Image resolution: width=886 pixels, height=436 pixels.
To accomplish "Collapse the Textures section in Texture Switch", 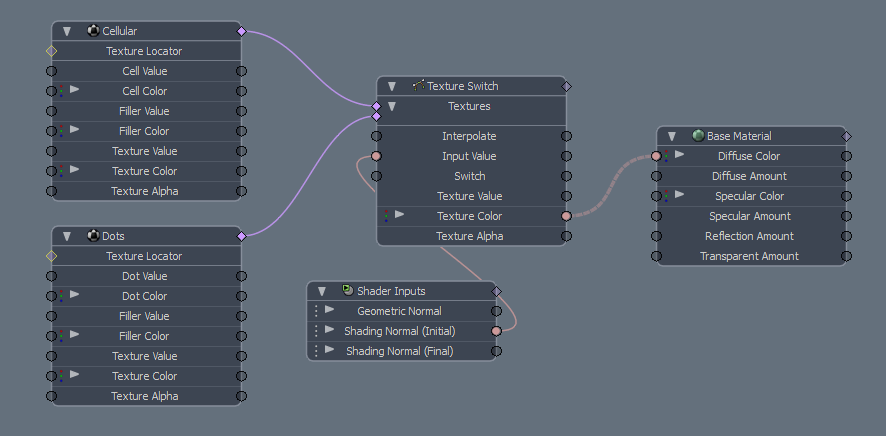I will (393, 106).
